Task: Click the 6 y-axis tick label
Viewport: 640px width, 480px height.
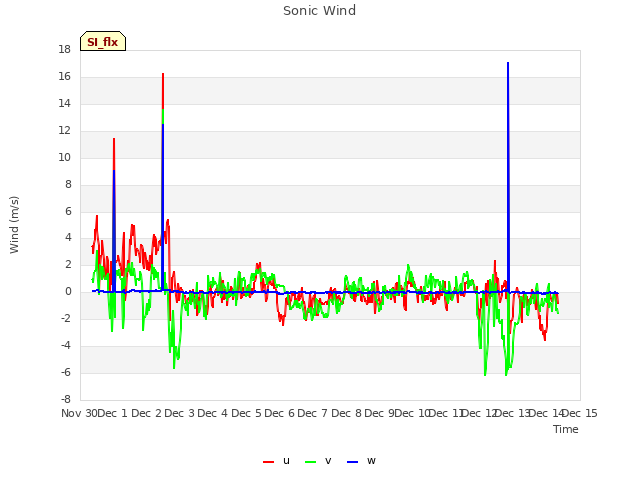Action: click(x=68, y=211)
